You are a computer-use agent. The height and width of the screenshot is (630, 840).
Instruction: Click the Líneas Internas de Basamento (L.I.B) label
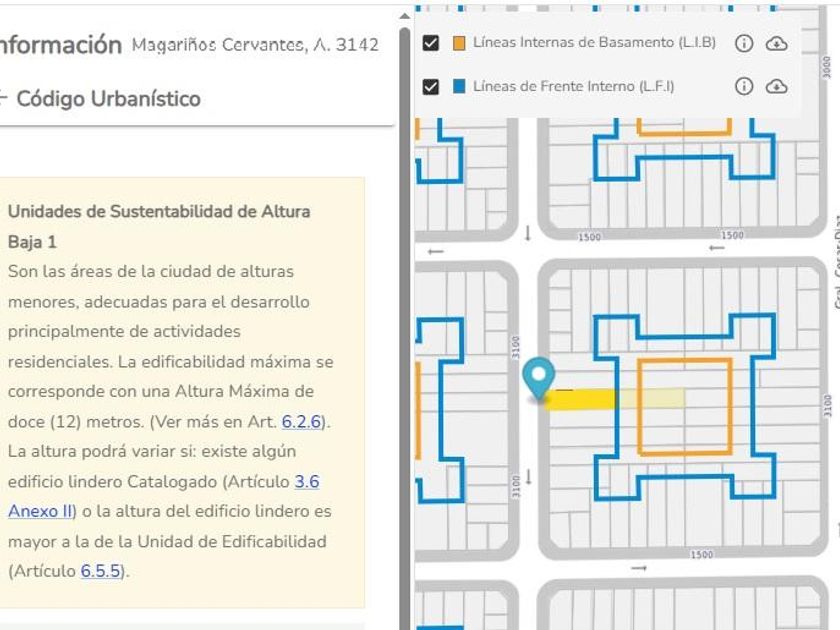tap(594, 43)
